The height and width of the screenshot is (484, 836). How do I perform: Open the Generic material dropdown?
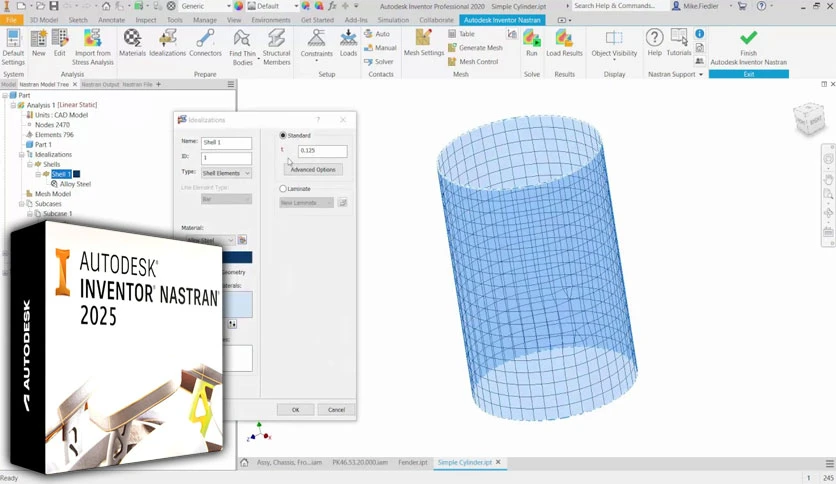tap(207, 6)
